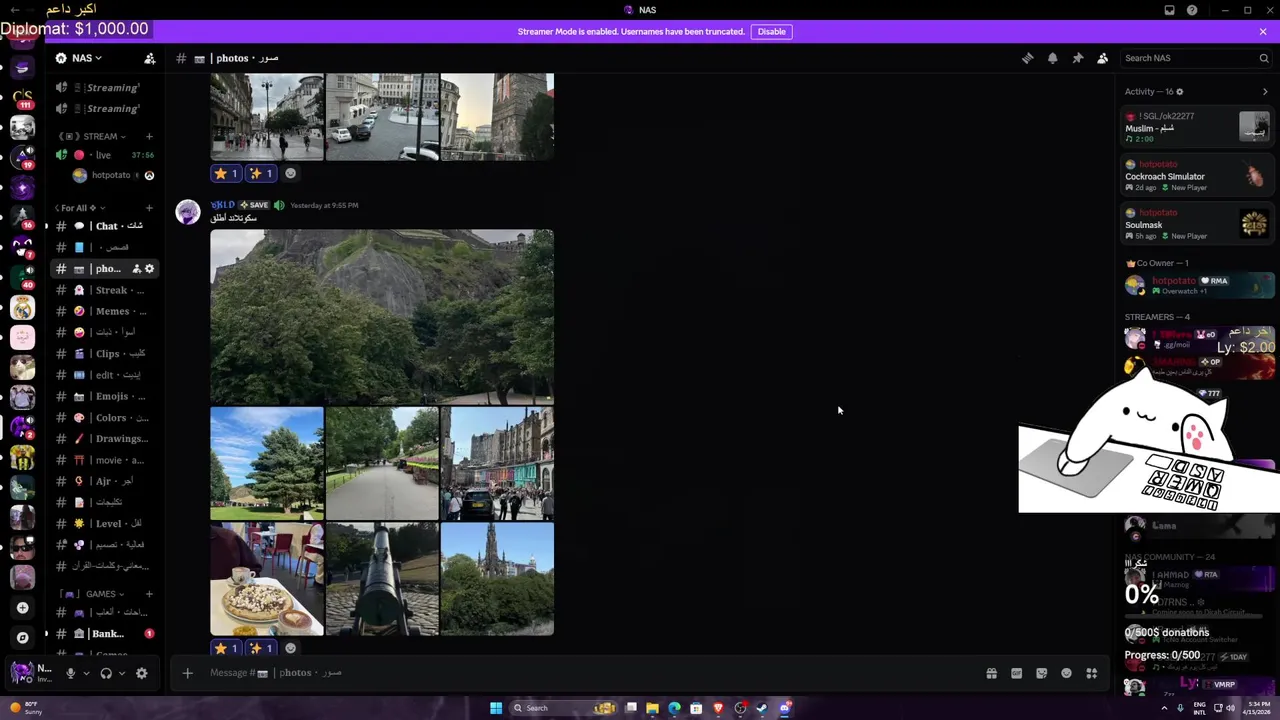The image size is (1280, 720).
Task: Open the Memes channel
Action: point(104,311)
